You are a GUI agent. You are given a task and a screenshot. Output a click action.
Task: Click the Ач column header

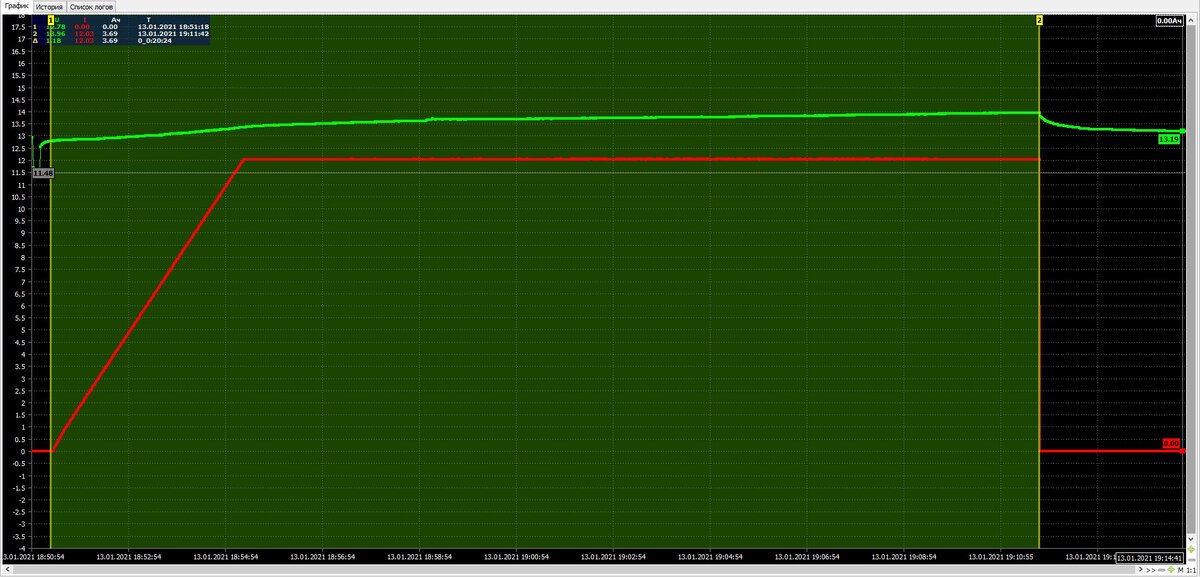click(116, 20)
